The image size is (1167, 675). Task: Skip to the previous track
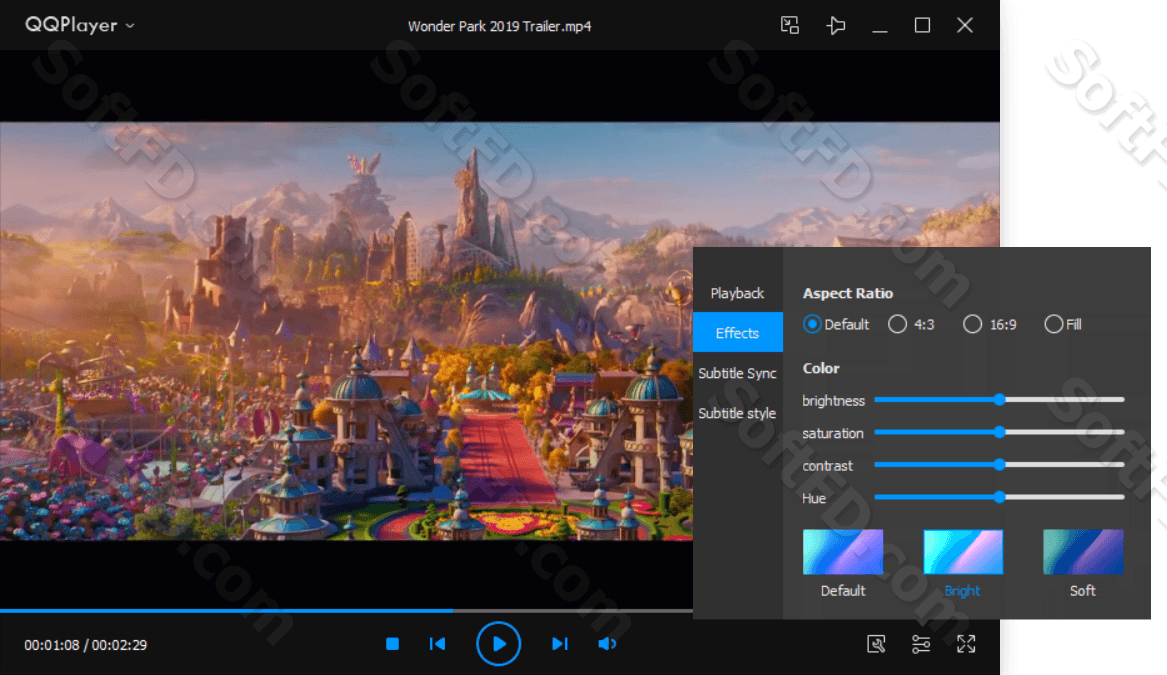tap(437, 644)
